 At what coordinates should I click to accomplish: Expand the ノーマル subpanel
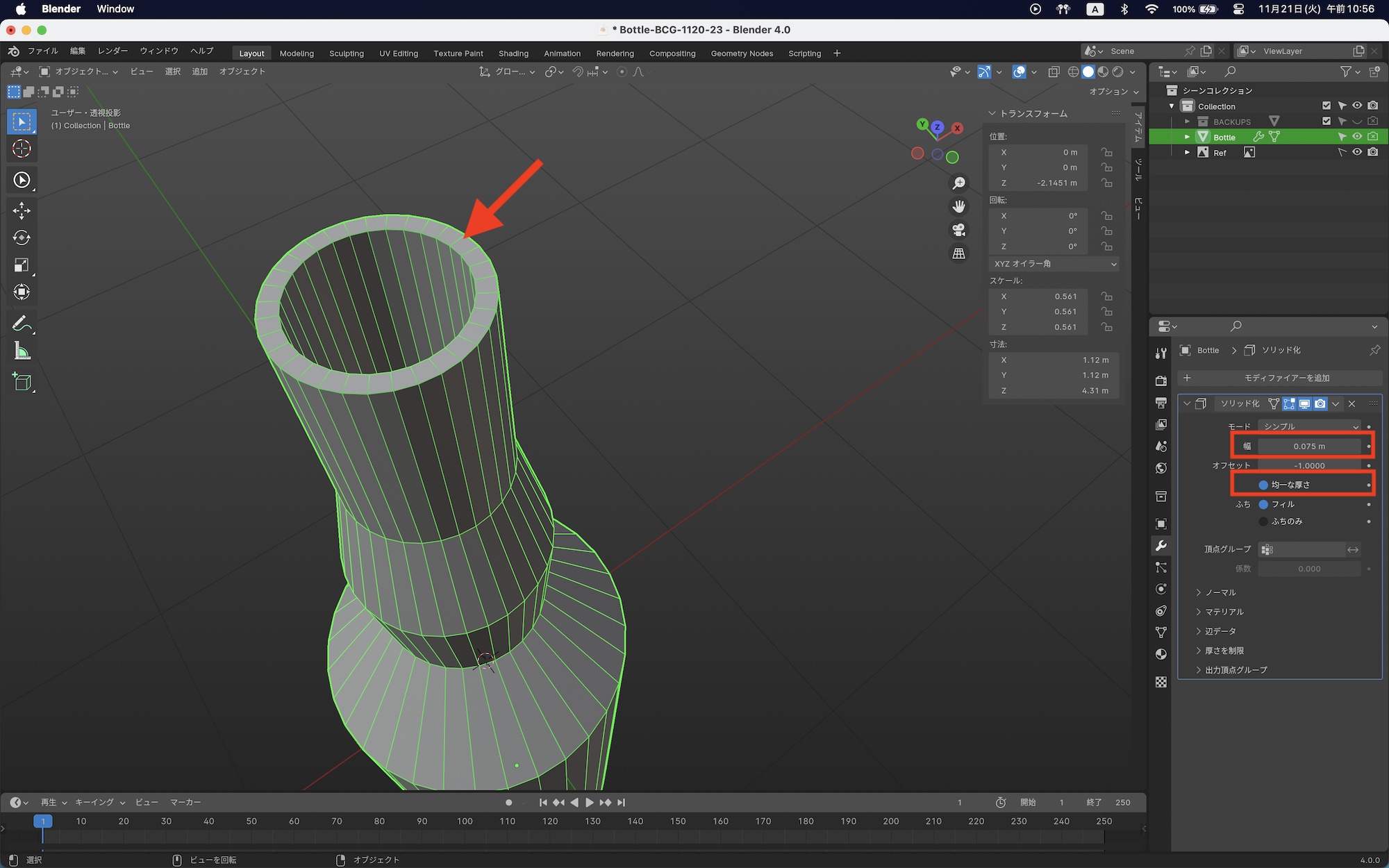point(1220,592)
